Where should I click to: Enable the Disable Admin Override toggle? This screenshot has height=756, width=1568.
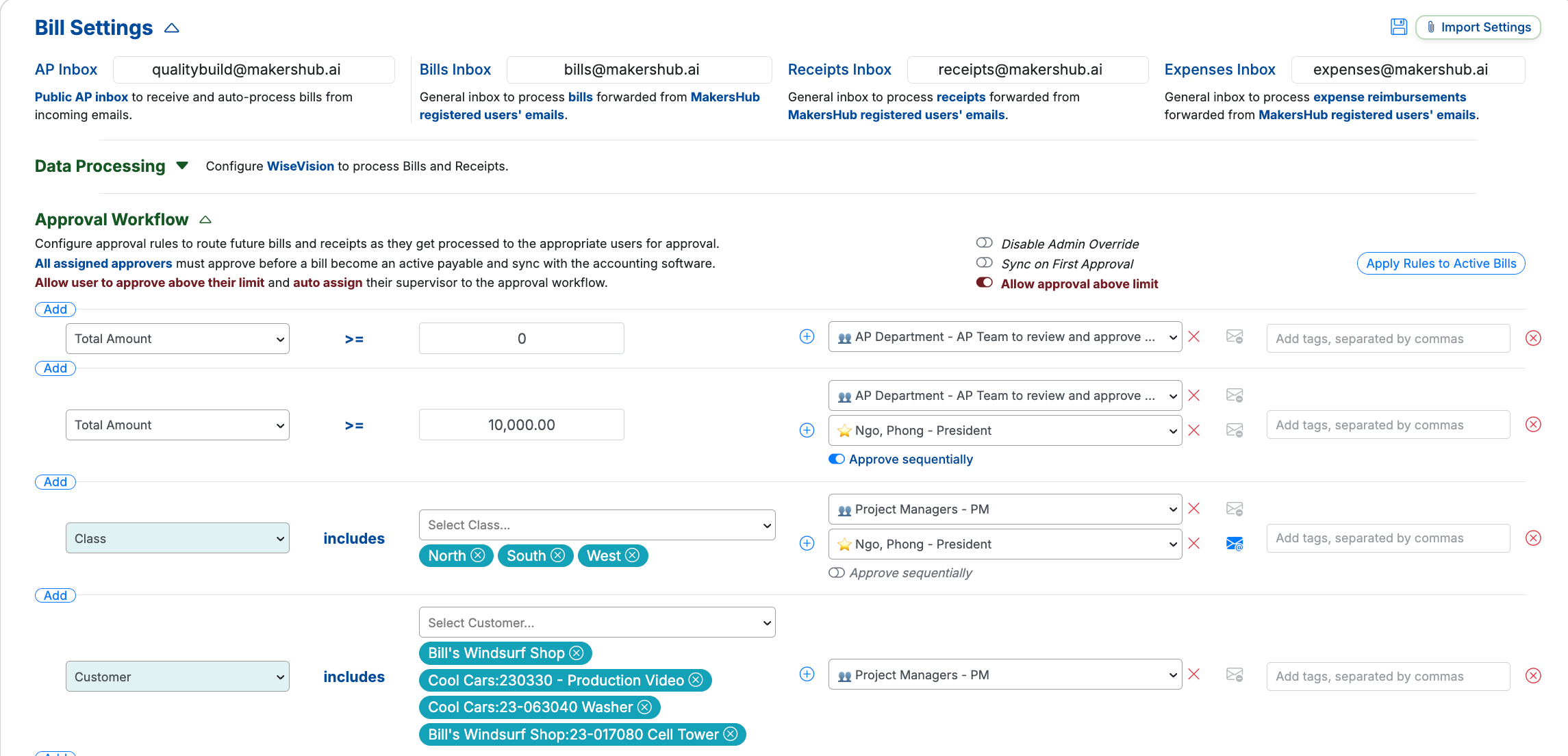pos(984,242)
